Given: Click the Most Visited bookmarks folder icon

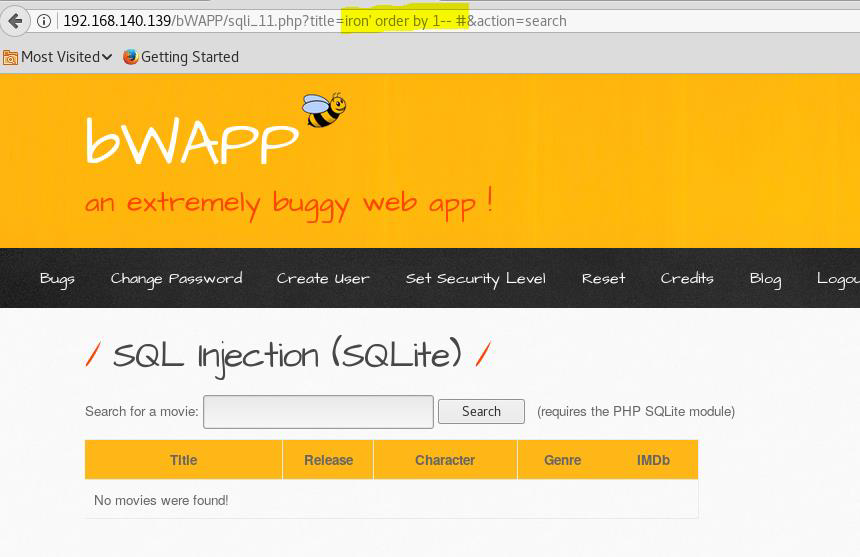Looking at the screenshot, I should pos(10,57).
